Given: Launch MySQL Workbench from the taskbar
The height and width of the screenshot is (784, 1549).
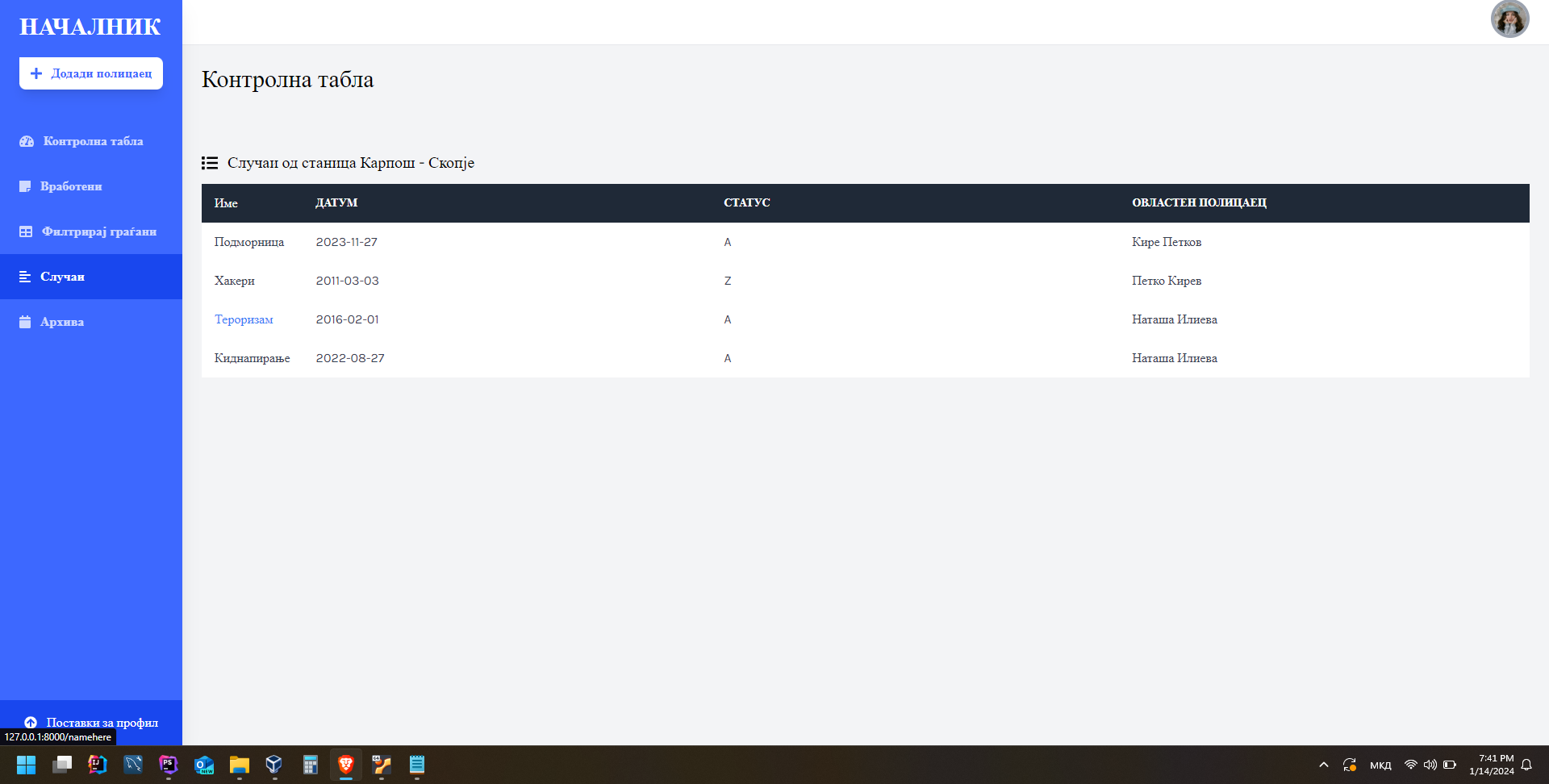Looking at the screenshot, I should [133, 765].
